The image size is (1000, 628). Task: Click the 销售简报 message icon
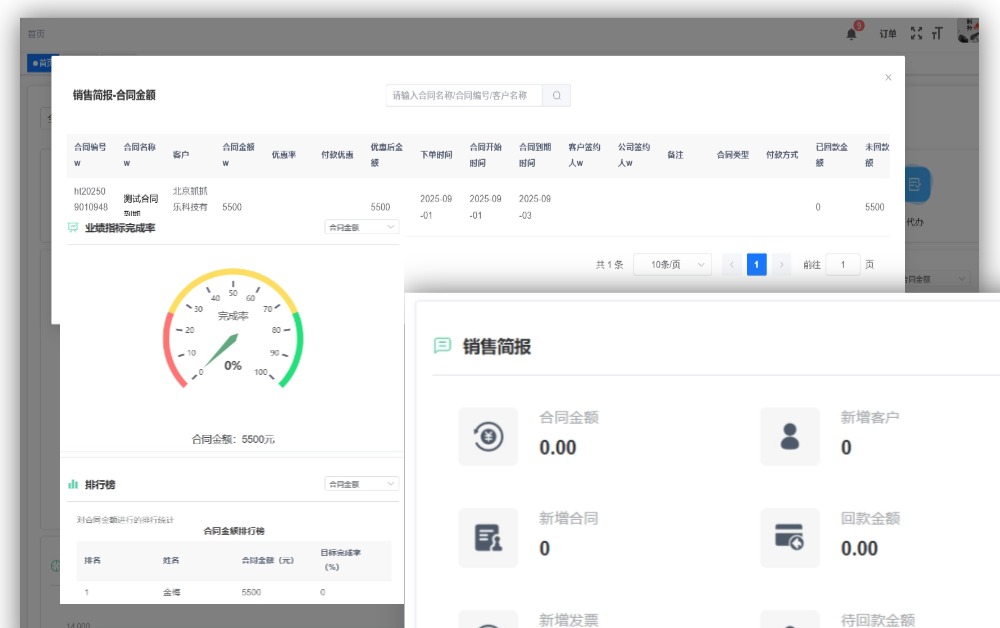tap(442, 346)
